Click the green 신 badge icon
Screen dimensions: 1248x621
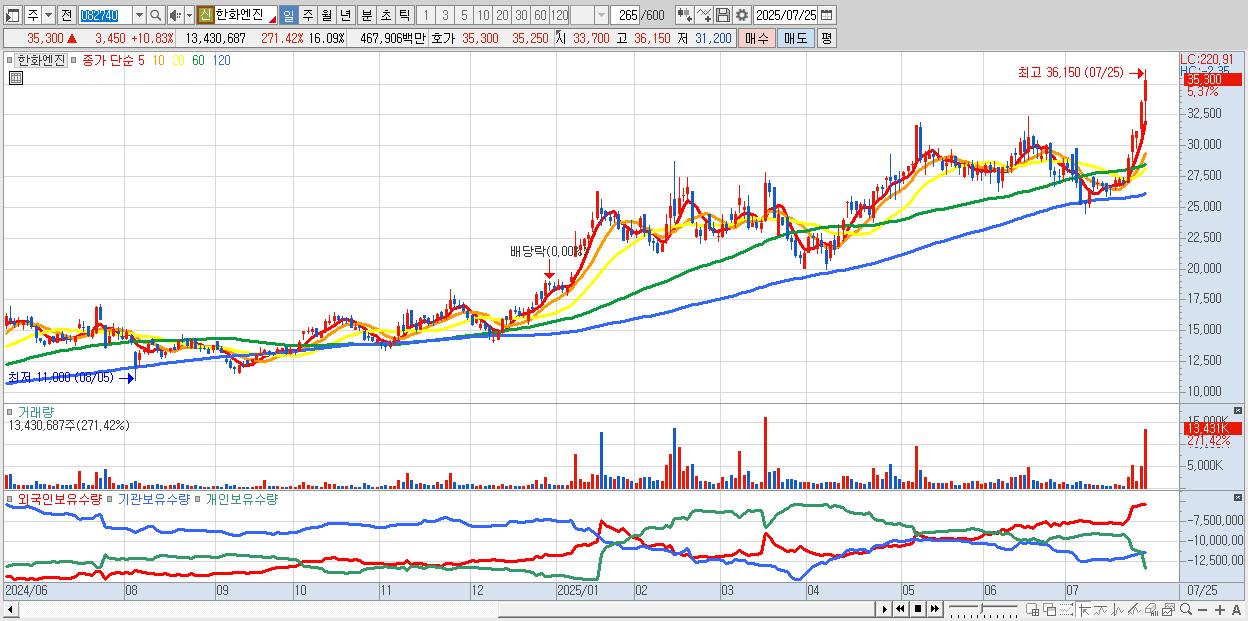[205, 16]
